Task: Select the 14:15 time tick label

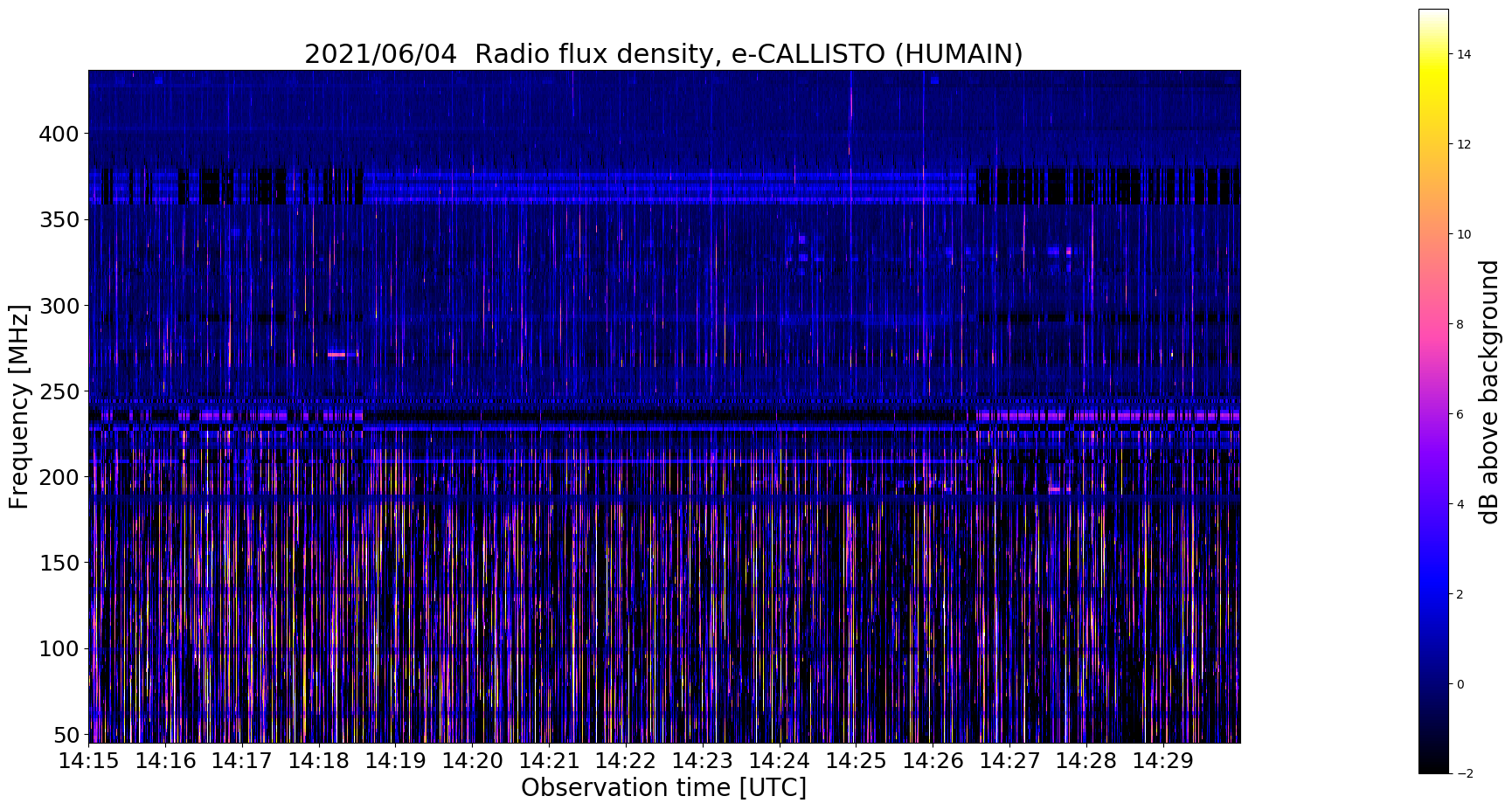Action: [88, 760]
